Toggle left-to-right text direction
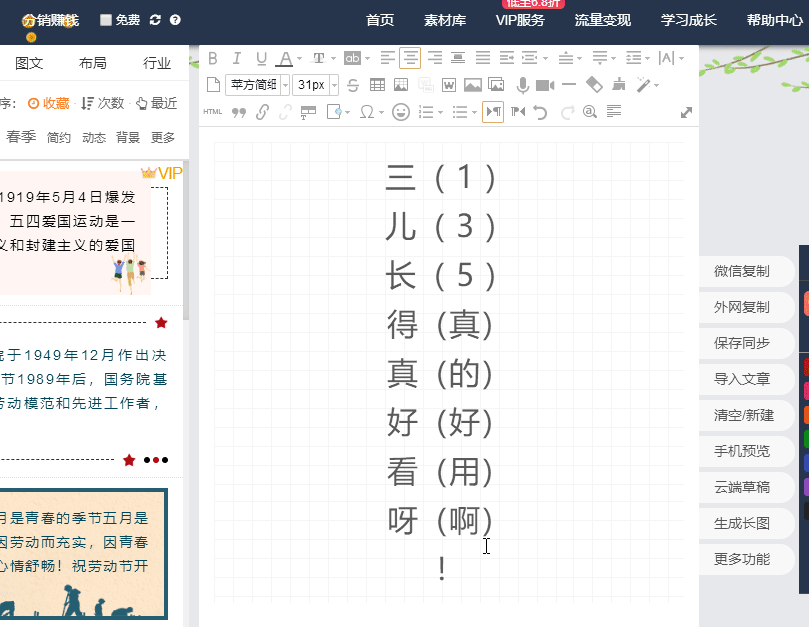Screen dimensions: 809x627 (493, 111)
